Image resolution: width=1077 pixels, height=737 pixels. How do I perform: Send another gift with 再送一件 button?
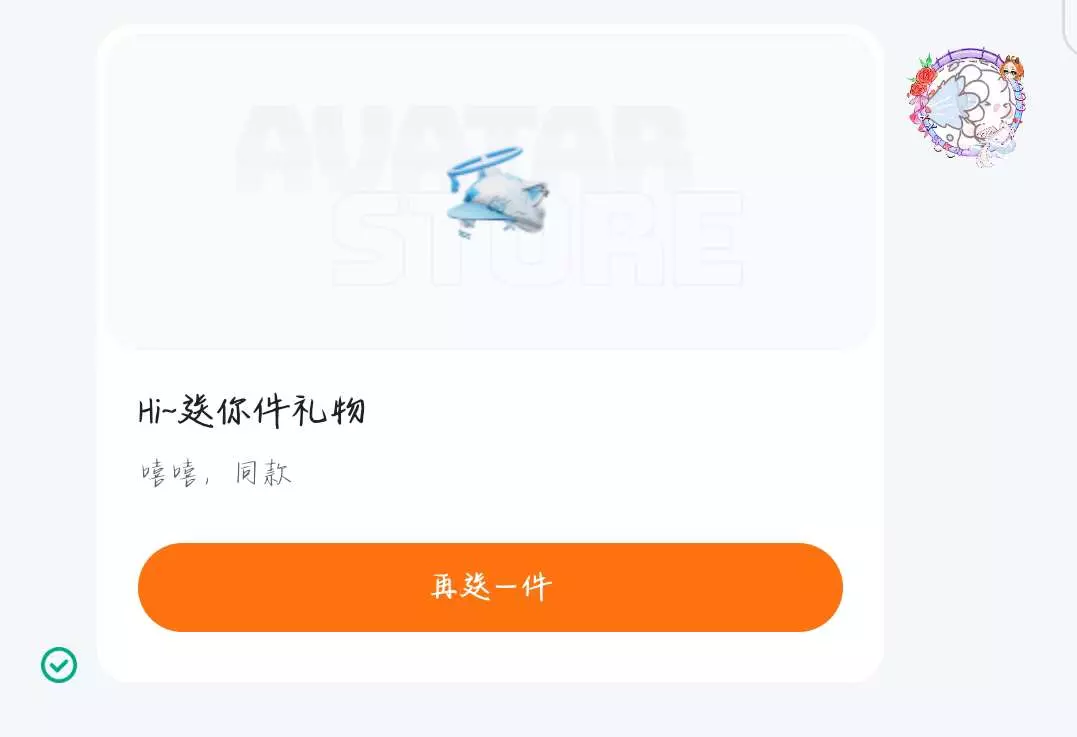[x=490, y=587]
